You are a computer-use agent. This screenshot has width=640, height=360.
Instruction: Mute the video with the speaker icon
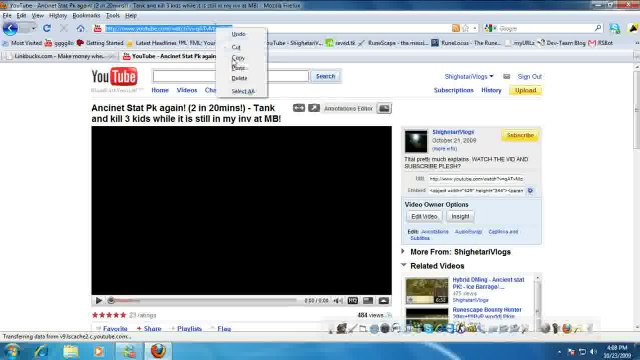[338, 301]
